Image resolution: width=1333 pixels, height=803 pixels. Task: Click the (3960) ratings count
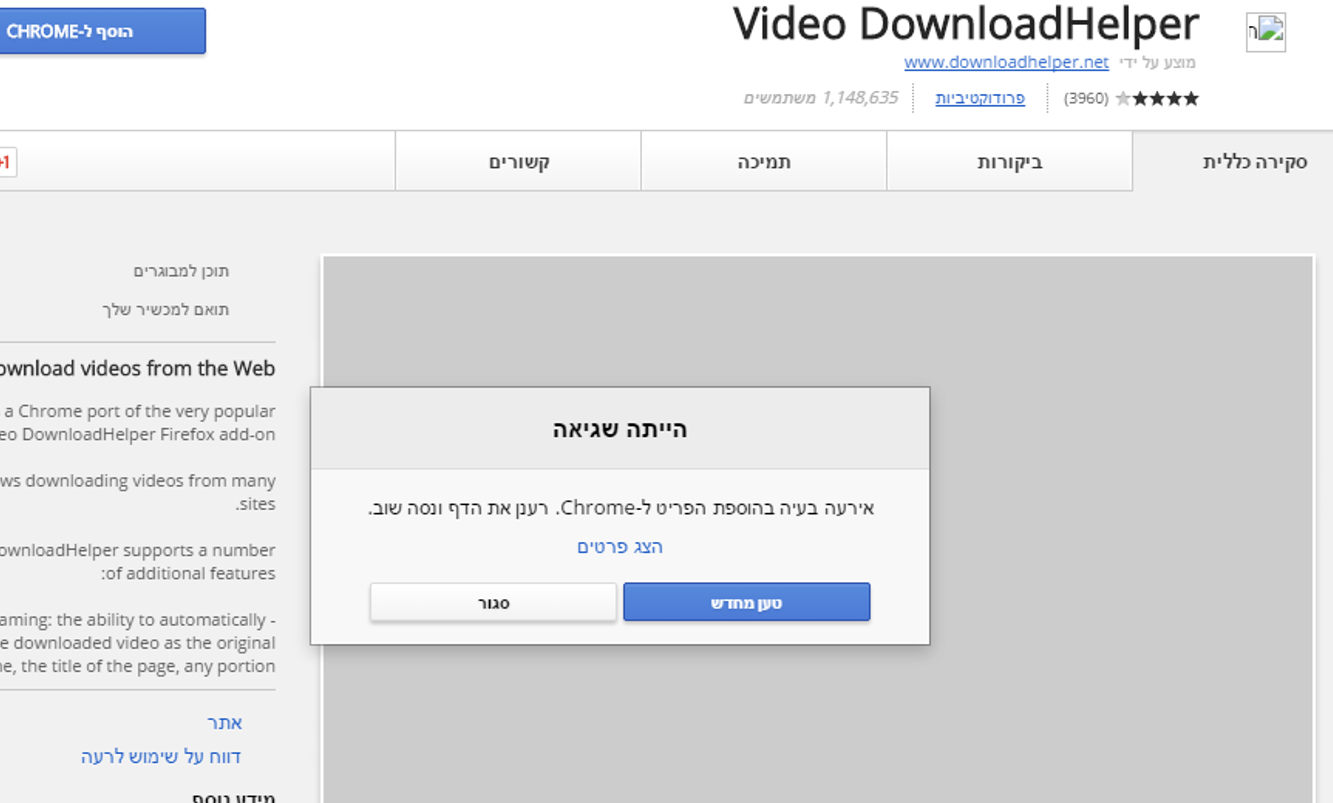1086,98
